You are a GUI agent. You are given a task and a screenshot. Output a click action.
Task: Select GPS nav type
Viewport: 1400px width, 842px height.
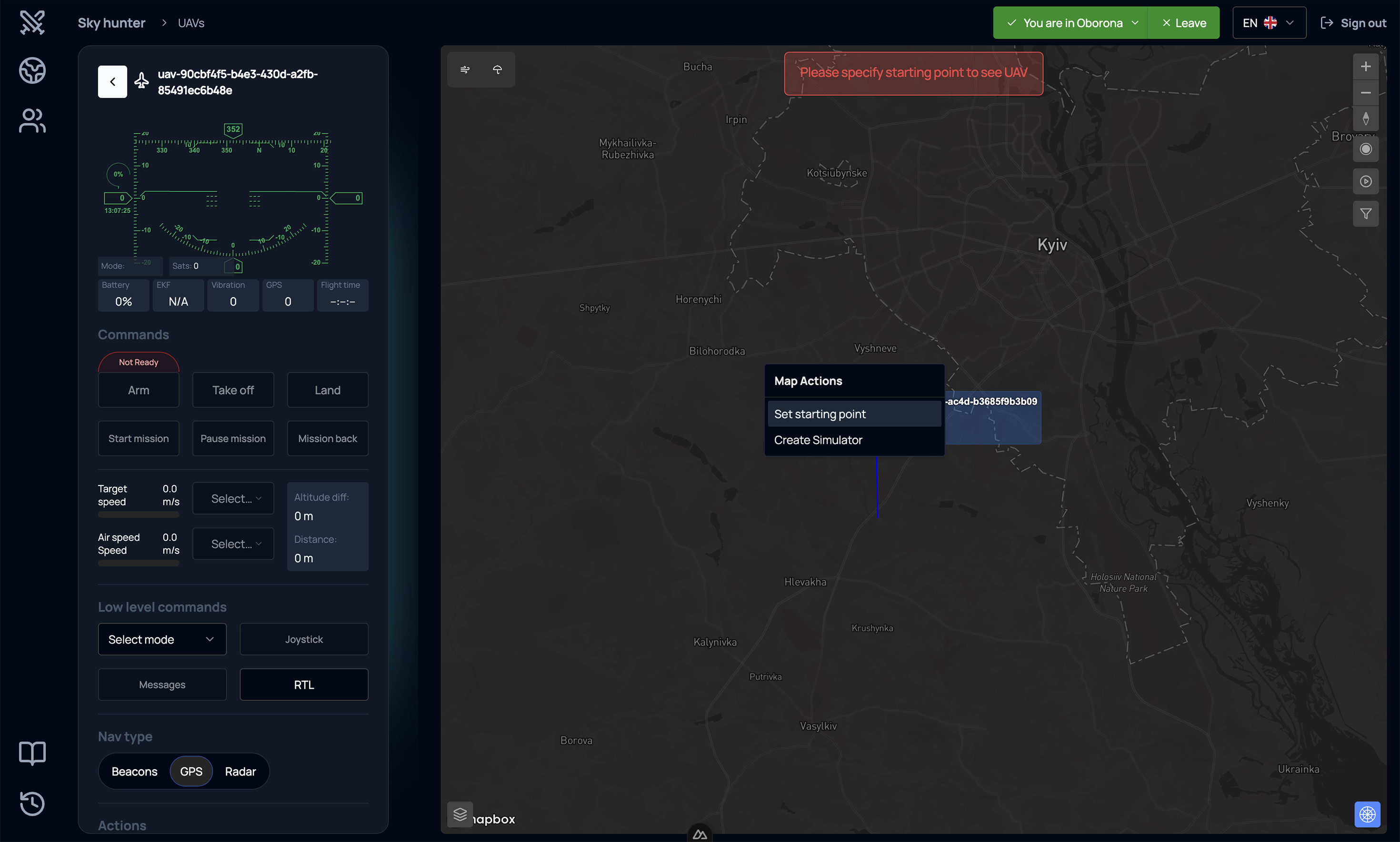191,771
